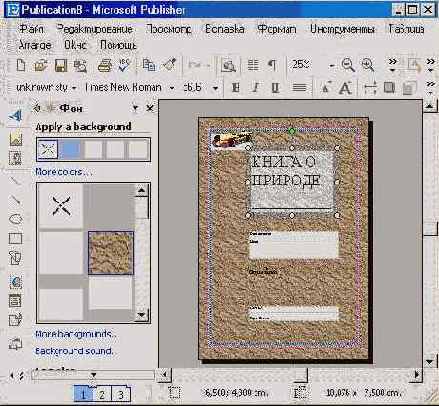Screen dimensions: 439x406
Task: Select the Rectangle shape tool
Action: click(15, 239)
